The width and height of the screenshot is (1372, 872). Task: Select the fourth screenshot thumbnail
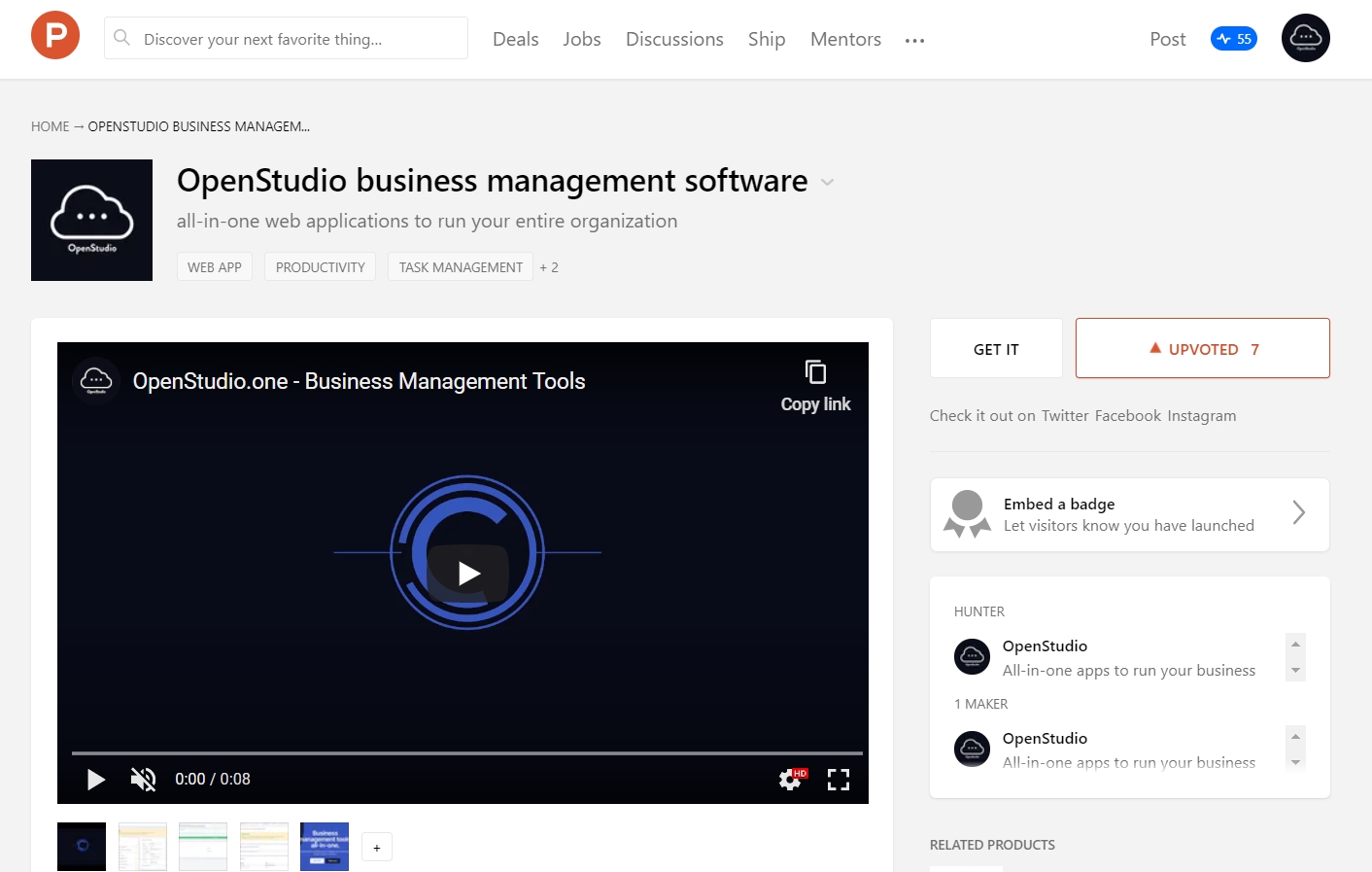264,847
